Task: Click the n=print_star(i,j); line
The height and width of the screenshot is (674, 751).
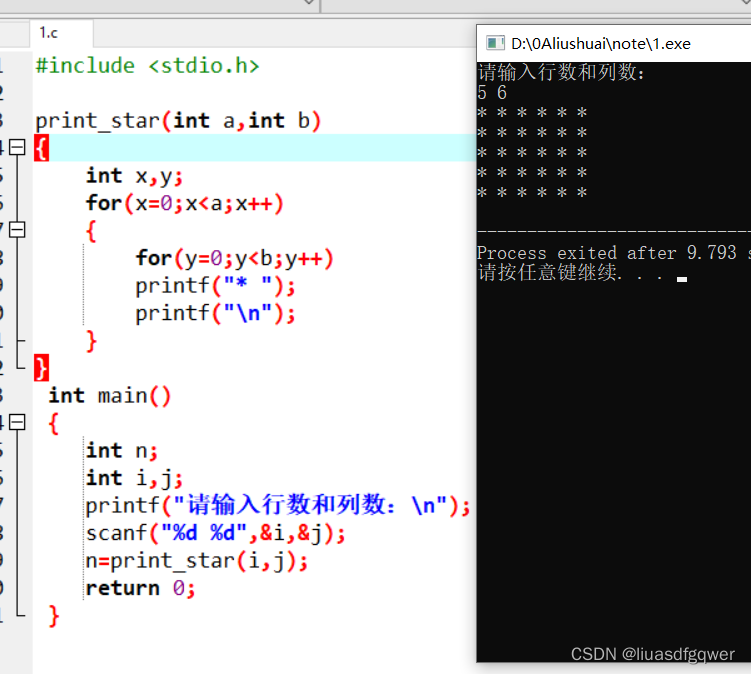Action: 197,561
